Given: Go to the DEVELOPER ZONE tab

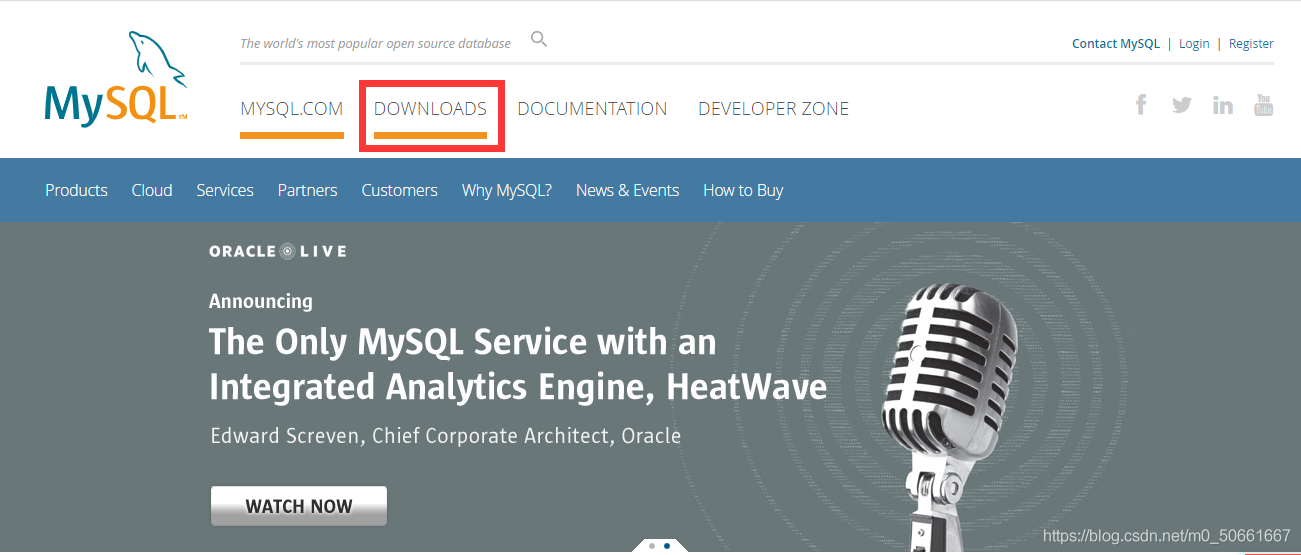Looking at the screenshot, I should click(773, 109).
